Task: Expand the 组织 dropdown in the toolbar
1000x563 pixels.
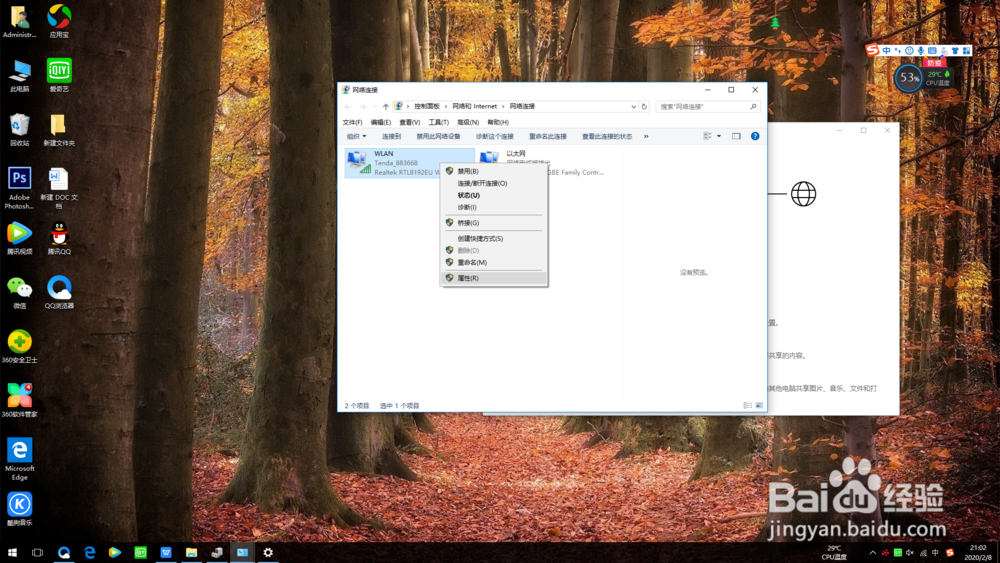Action: click(357, 136)
